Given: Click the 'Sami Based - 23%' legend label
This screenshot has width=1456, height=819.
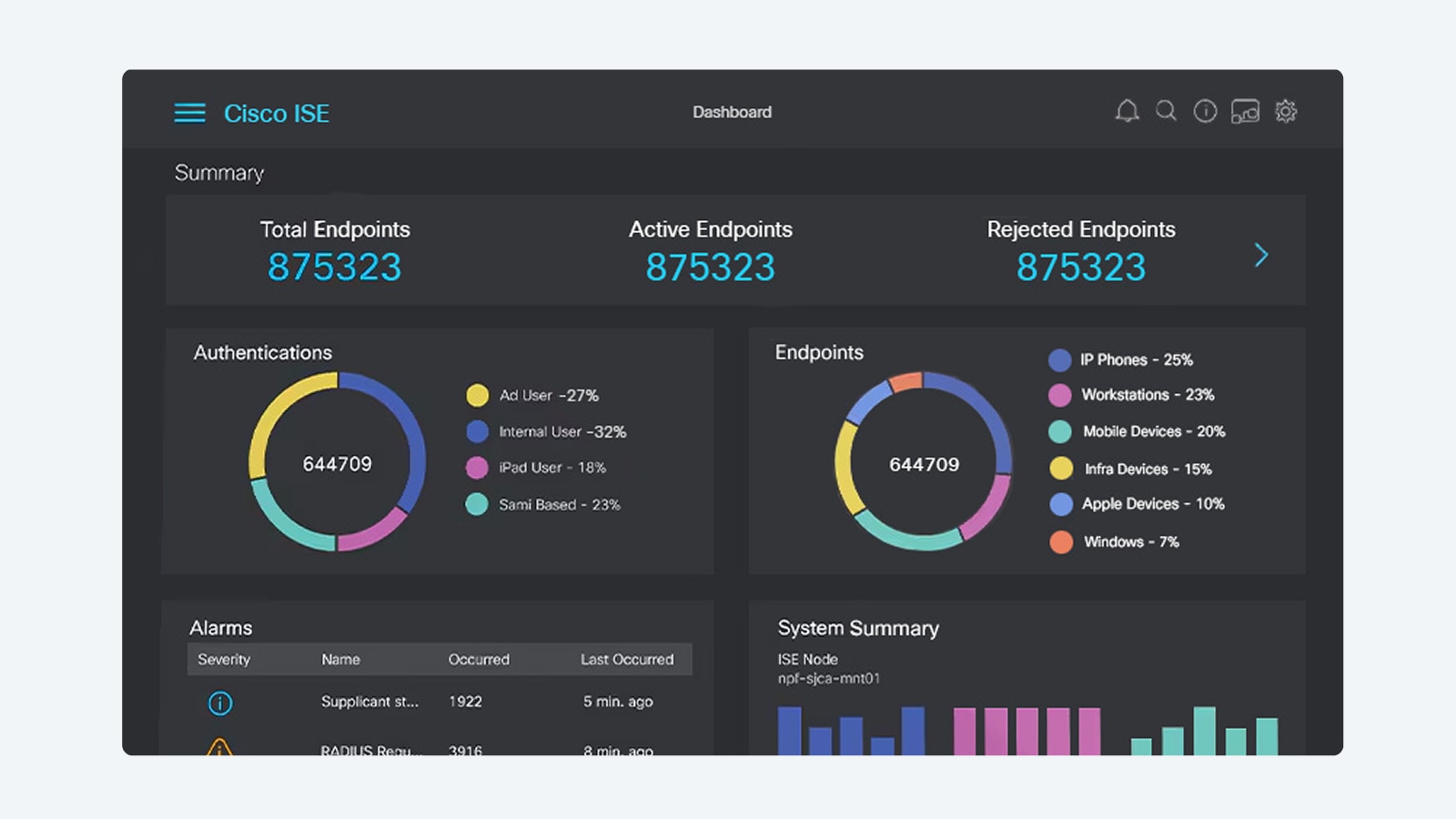Looking at the screenshot, I should pyautogui.click(x=560, y=505).
